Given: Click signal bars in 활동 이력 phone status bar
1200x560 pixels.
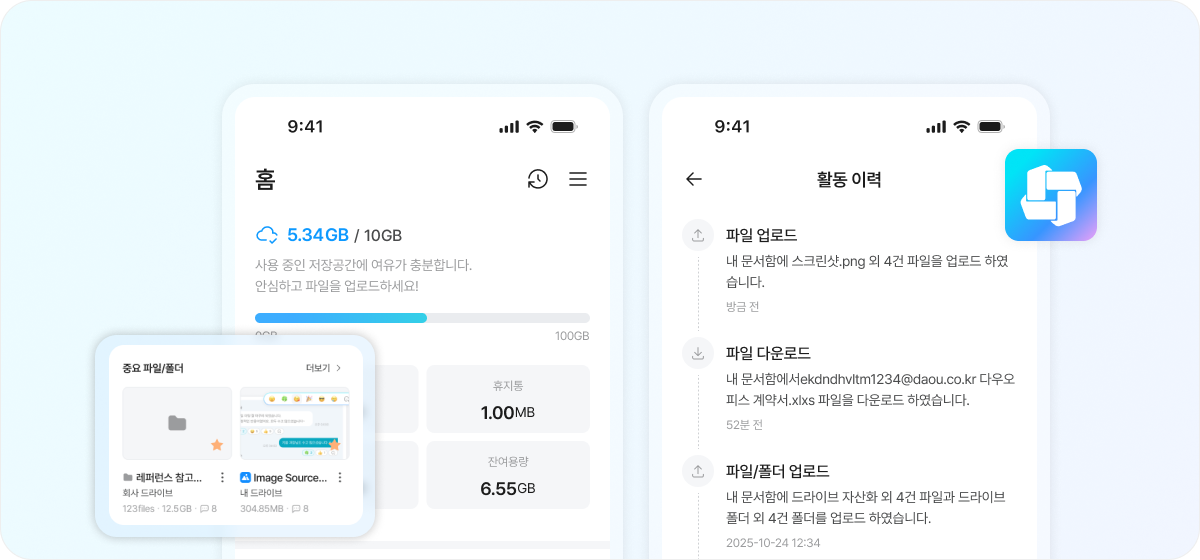Looking at the screenshot, I should pos(936,127).
